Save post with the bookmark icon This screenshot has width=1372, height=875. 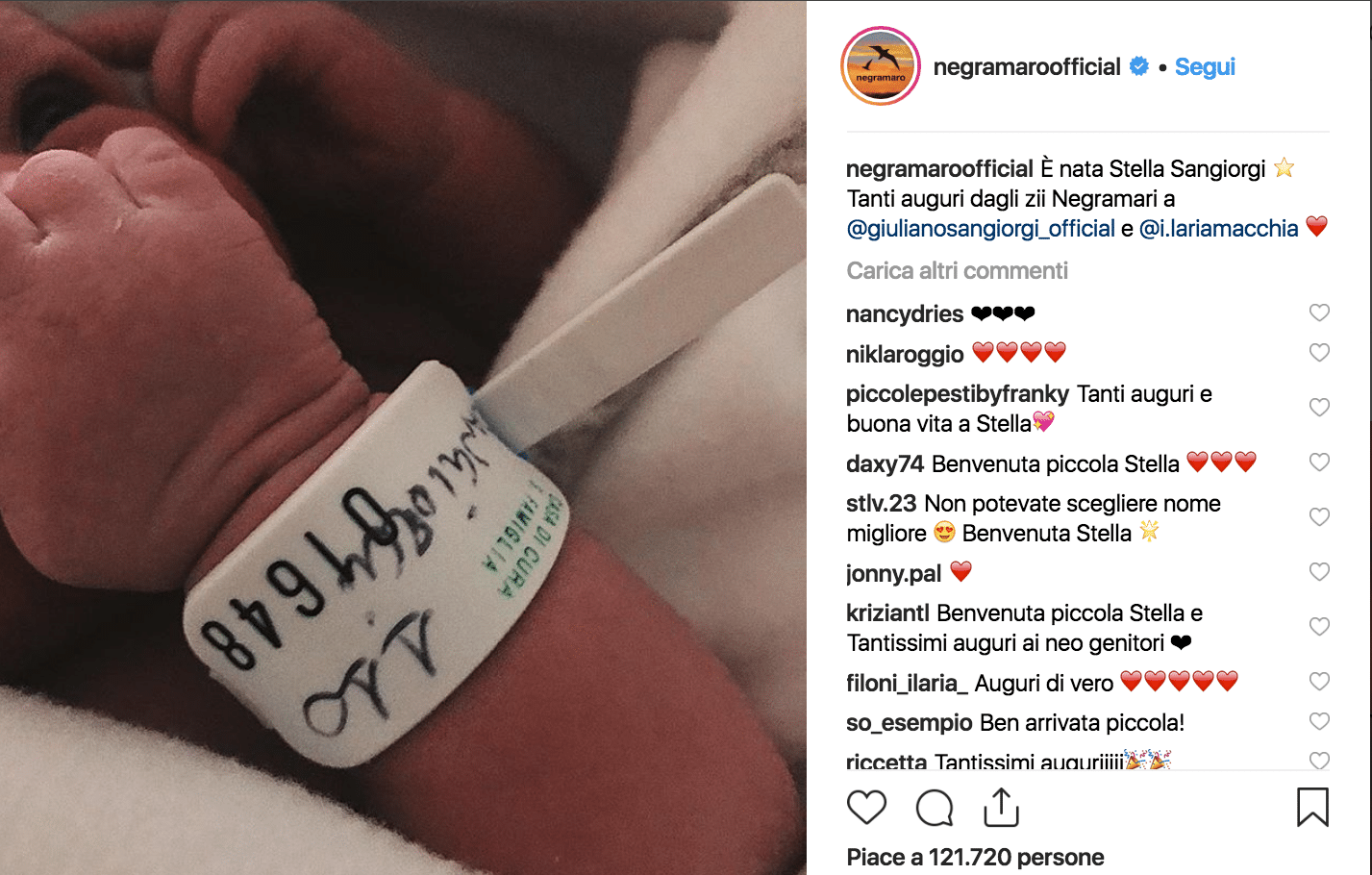click(x=1312, y=808)
